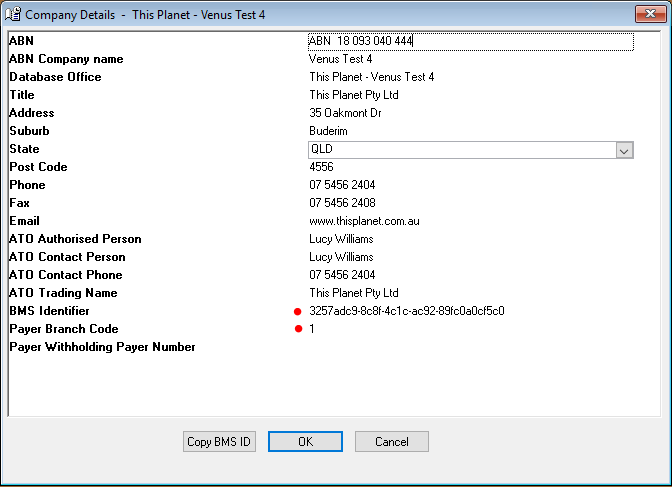Select the Address value 35 Oakmont Dr
This screenshot has width=672, height=487.
coord(345,113)
